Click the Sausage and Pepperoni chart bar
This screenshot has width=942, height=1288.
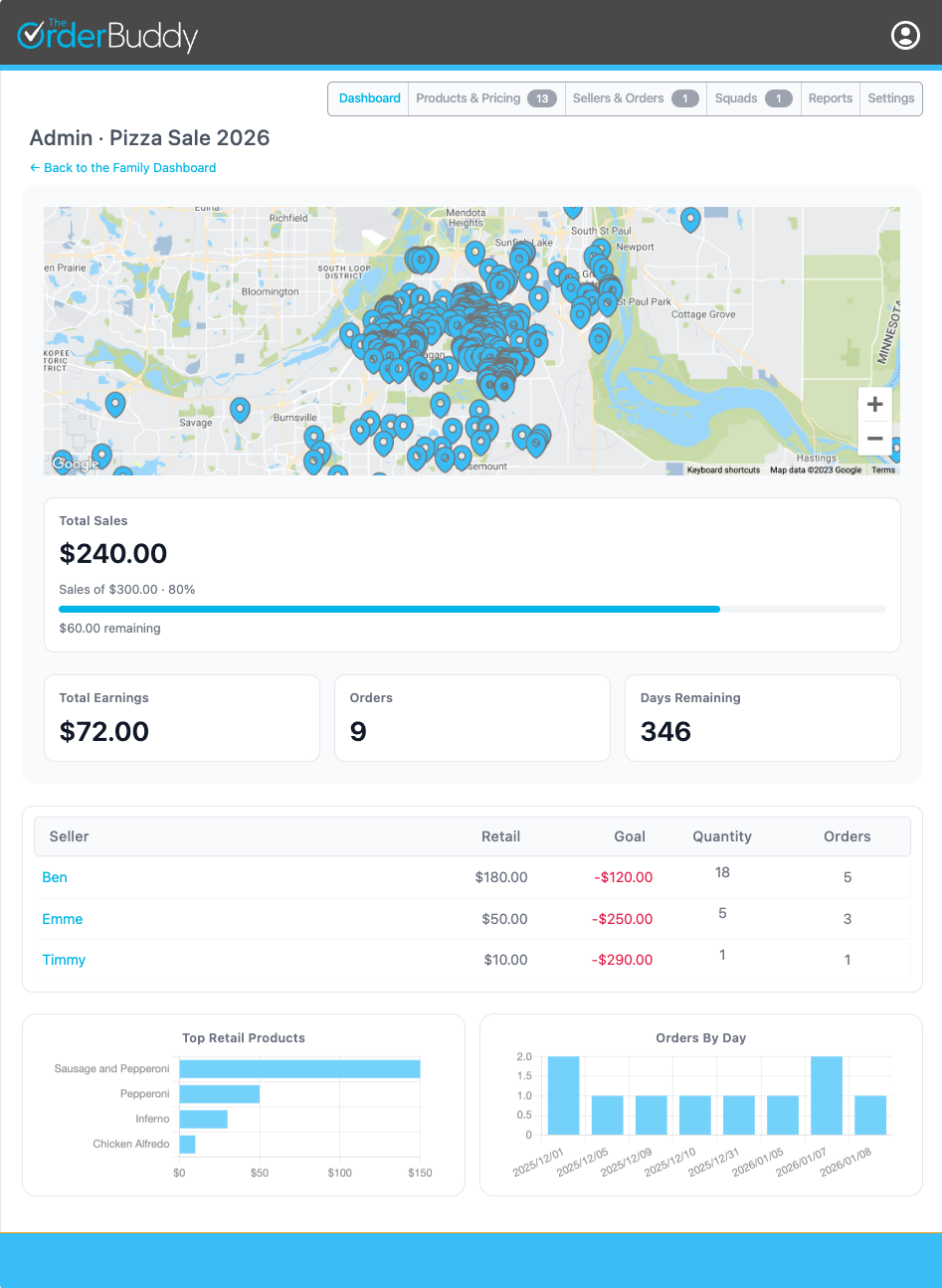[298, 1068]
